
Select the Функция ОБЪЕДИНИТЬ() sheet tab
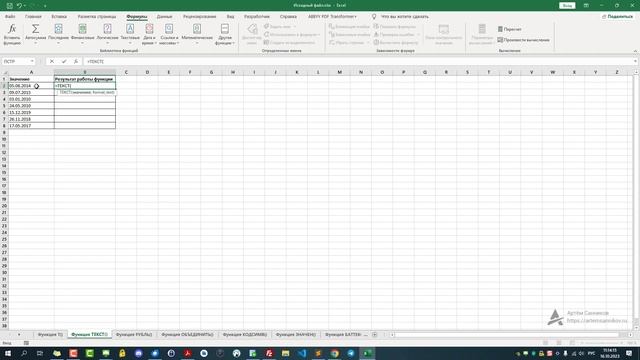[187, 335]
